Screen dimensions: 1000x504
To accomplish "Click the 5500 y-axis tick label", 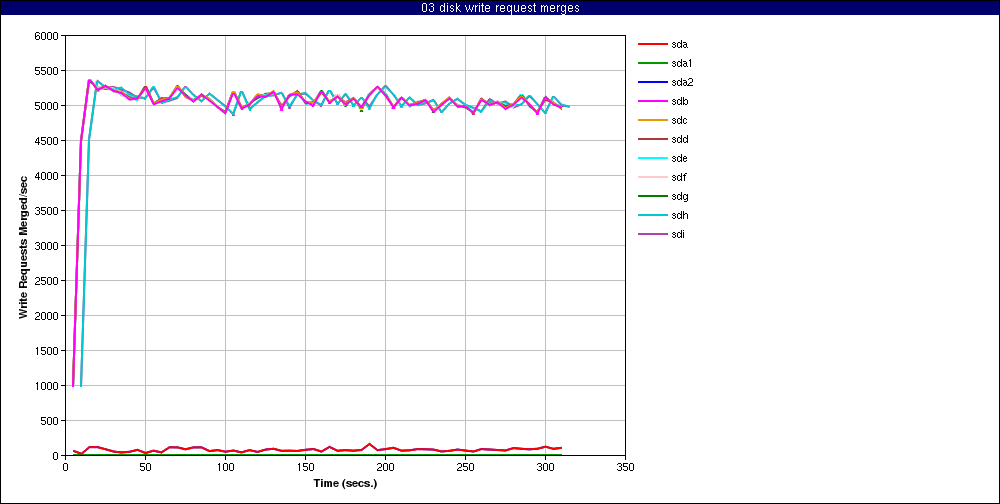I will (48, 71).
